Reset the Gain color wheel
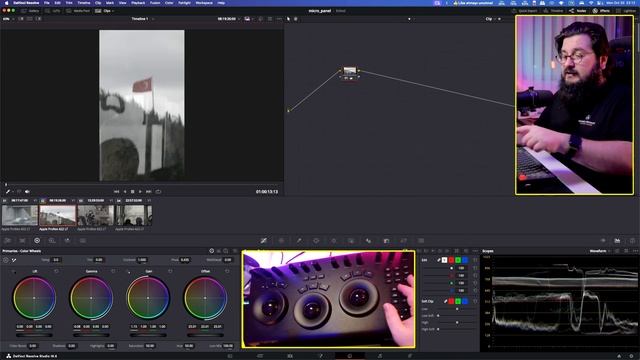The image size is (640, 360). coord(170,271)
